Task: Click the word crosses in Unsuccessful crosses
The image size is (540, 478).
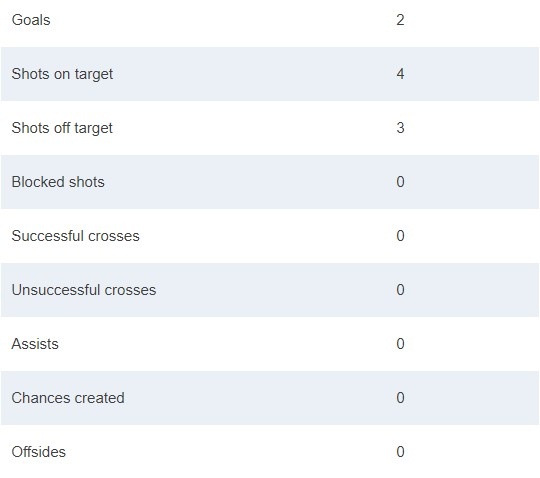Action: pyautogui.click(x=130, y=290)
